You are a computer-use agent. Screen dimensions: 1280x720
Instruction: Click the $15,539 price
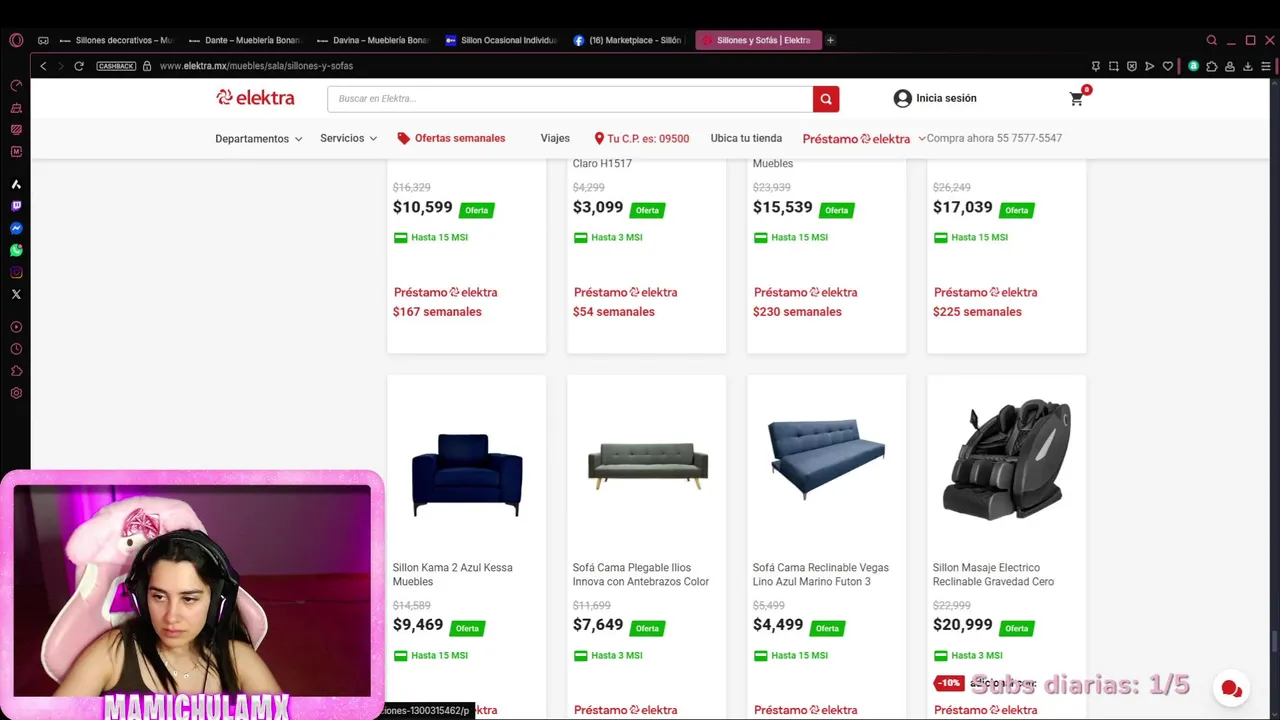[x=783, y=207]
